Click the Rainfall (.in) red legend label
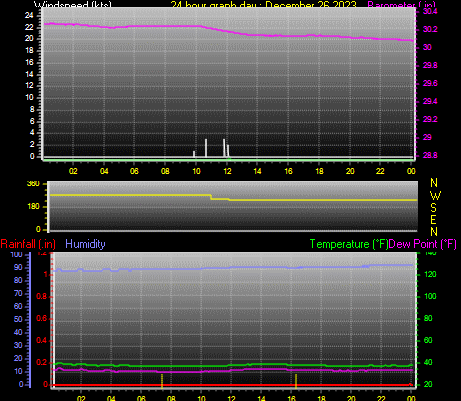Screen dimensions: 461x401 coord(28,244)
